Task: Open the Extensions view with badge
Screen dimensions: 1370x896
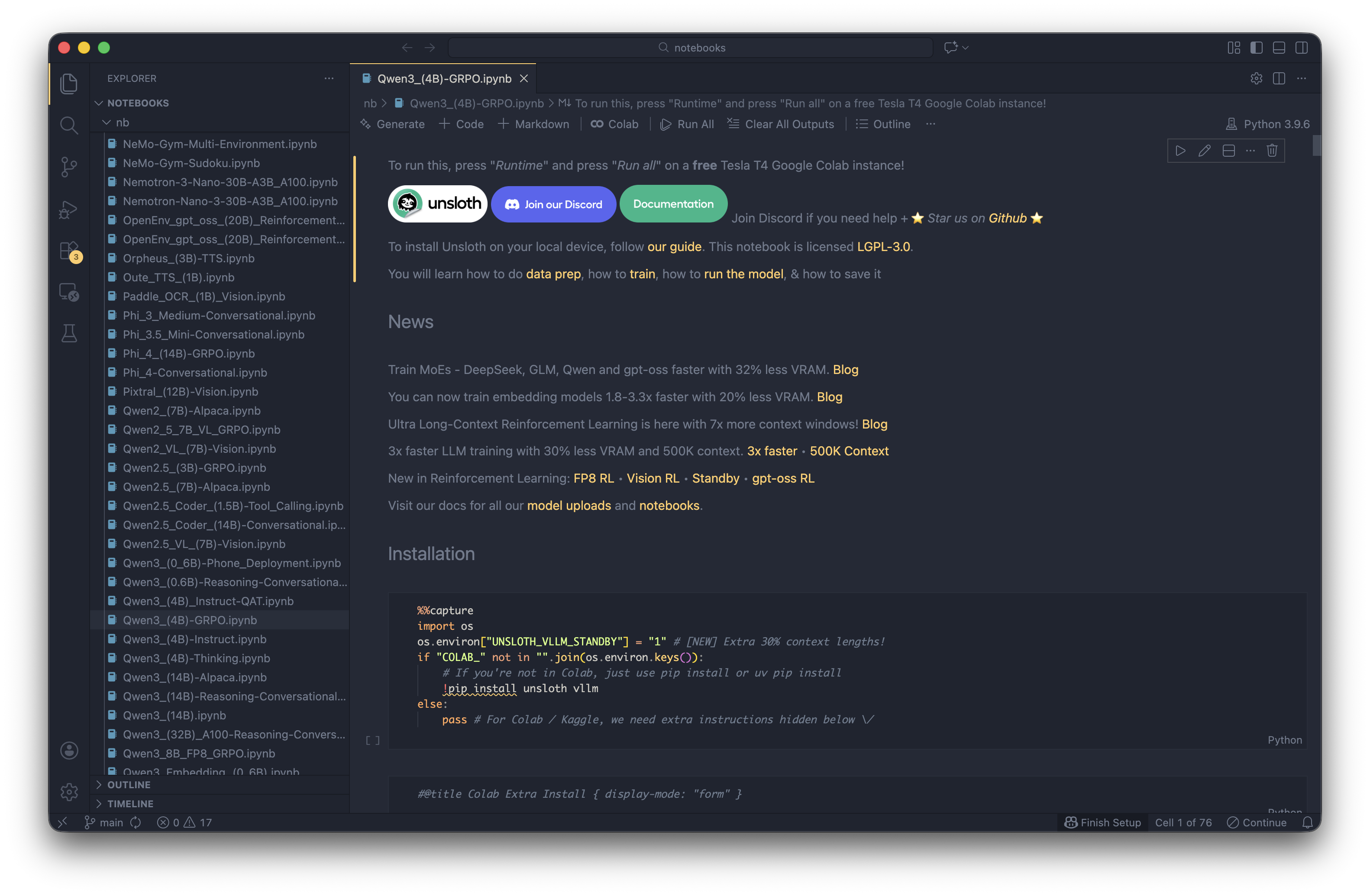Action: [x=69, y=251]
